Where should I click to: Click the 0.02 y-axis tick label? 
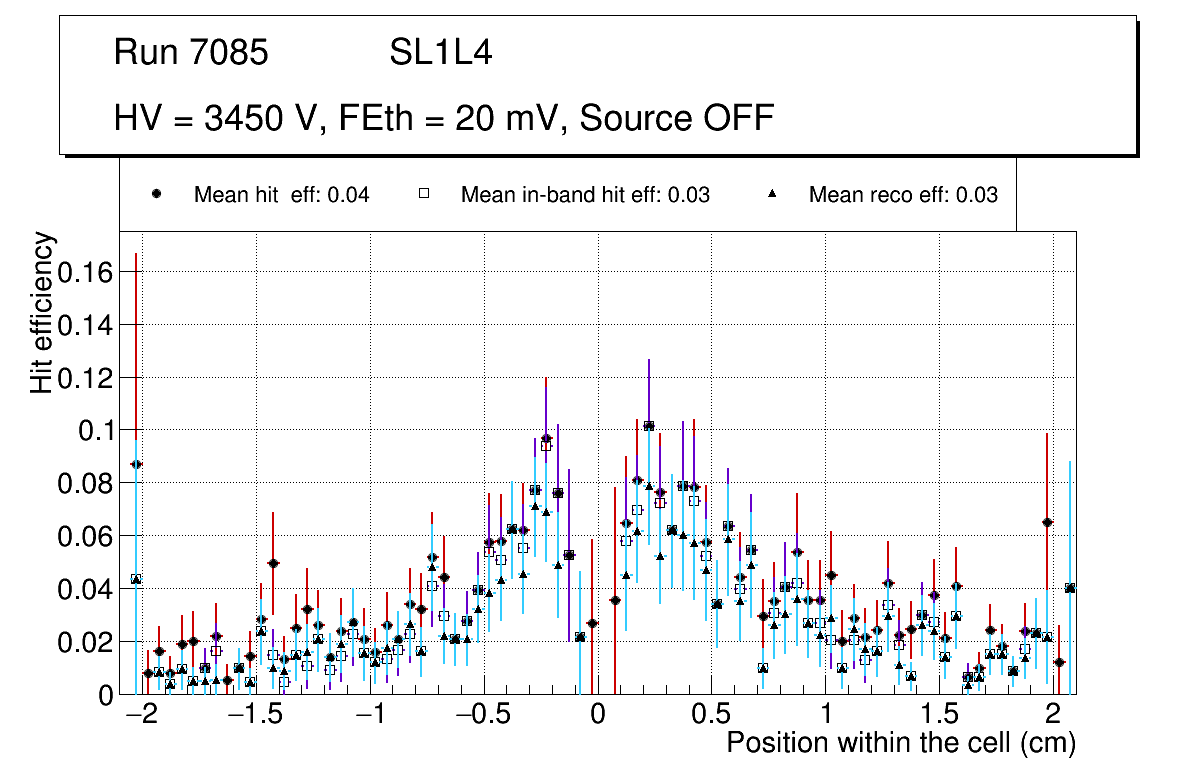pyautogui.click(x=84, y=641)
